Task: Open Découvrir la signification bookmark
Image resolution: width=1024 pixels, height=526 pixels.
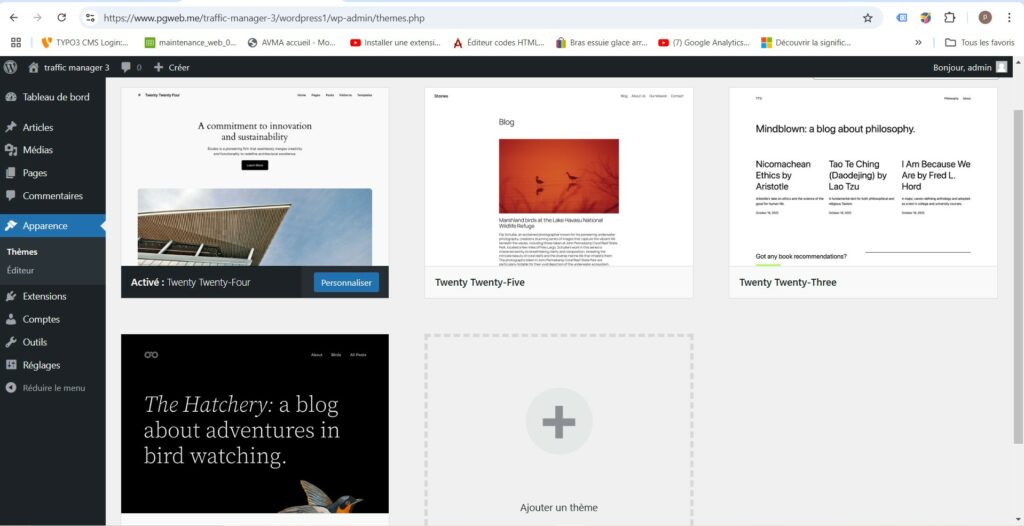Action: click(807, 42)
